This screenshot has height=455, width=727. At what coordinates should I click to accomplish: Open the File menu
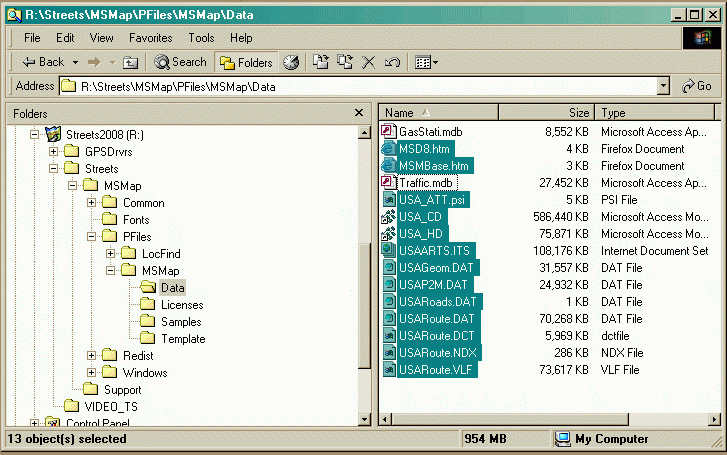[x=32, y=38]
